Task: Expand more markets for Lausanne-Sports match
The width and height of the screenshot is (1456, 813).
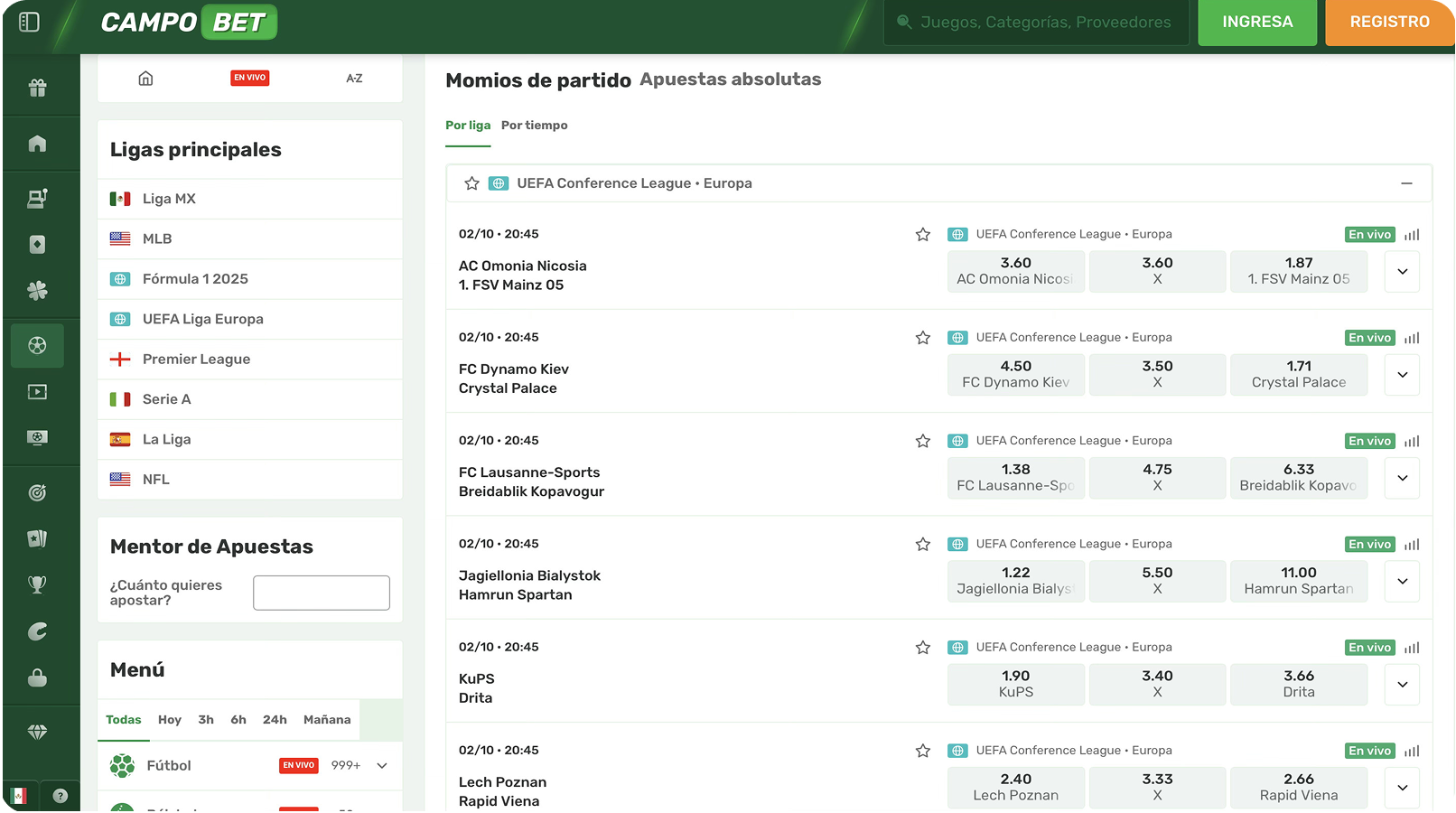Action: click(x=1402, y=478)
